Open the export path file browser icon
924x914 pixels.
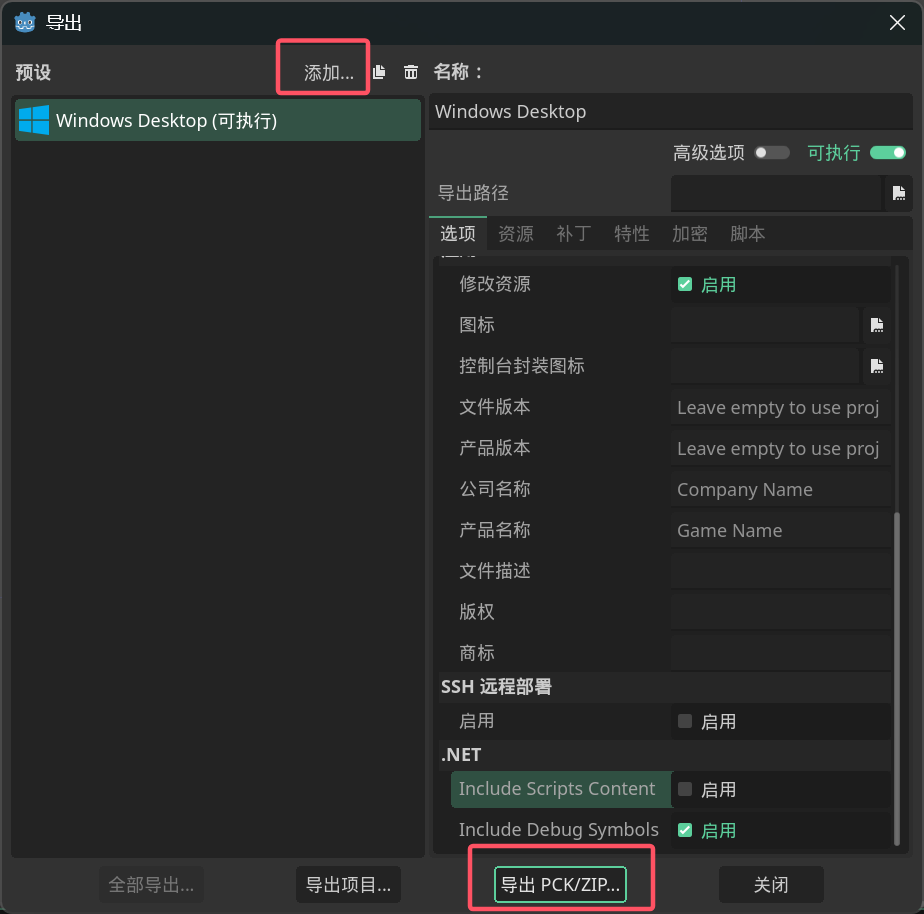pyautogui.click(x=898, y=193)
